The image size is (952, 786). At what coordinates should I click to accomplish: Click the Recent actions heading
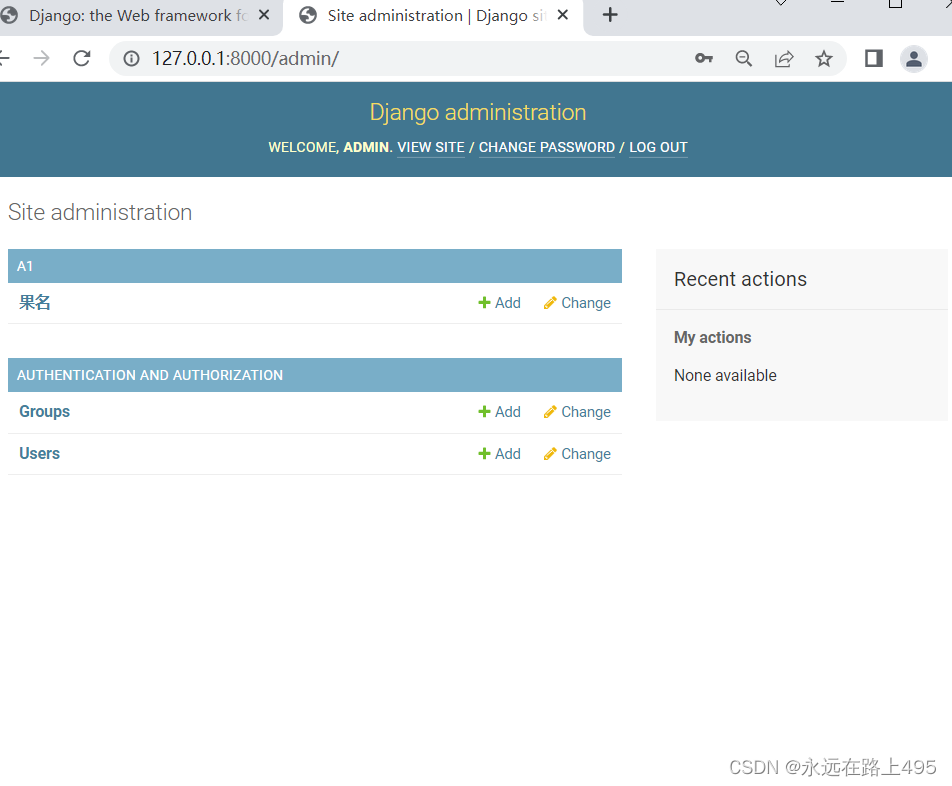pyautogui.click(x=740, y=279)
